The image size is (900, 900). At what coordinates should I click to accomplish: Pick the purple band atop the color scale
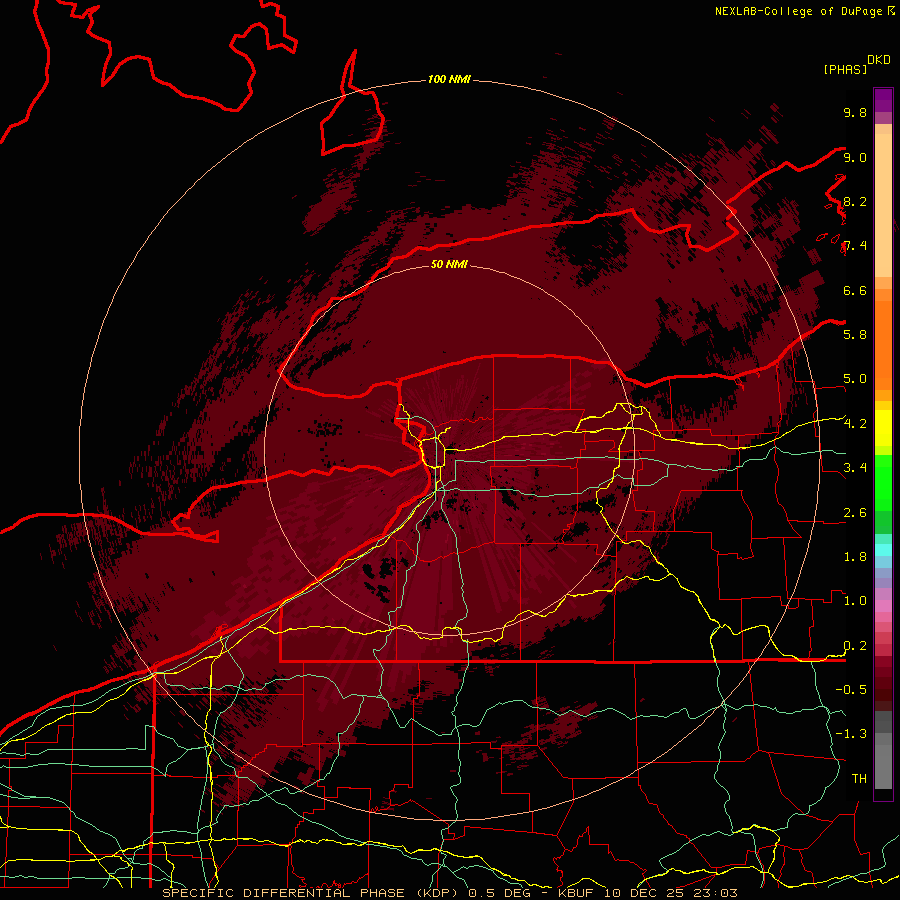(883, 101)
